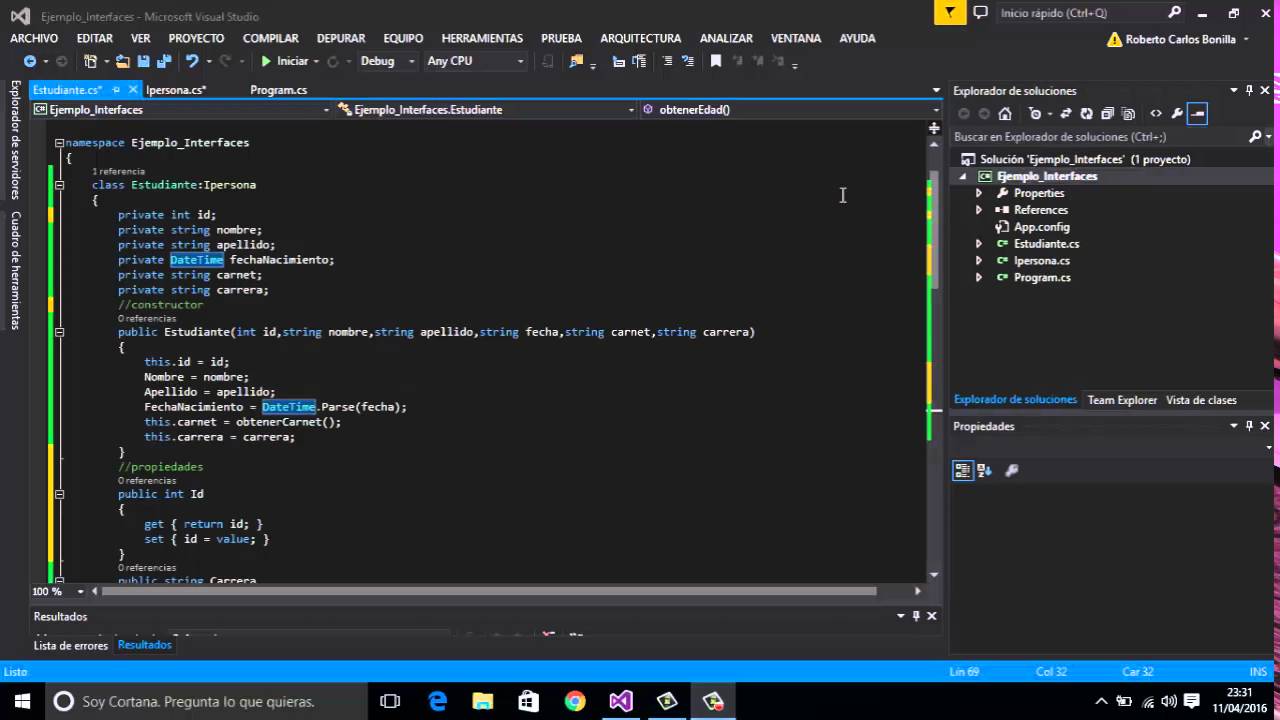Open the COMPILAR menu
This screenshot has width=1280, height=720.
coord(270,38)
